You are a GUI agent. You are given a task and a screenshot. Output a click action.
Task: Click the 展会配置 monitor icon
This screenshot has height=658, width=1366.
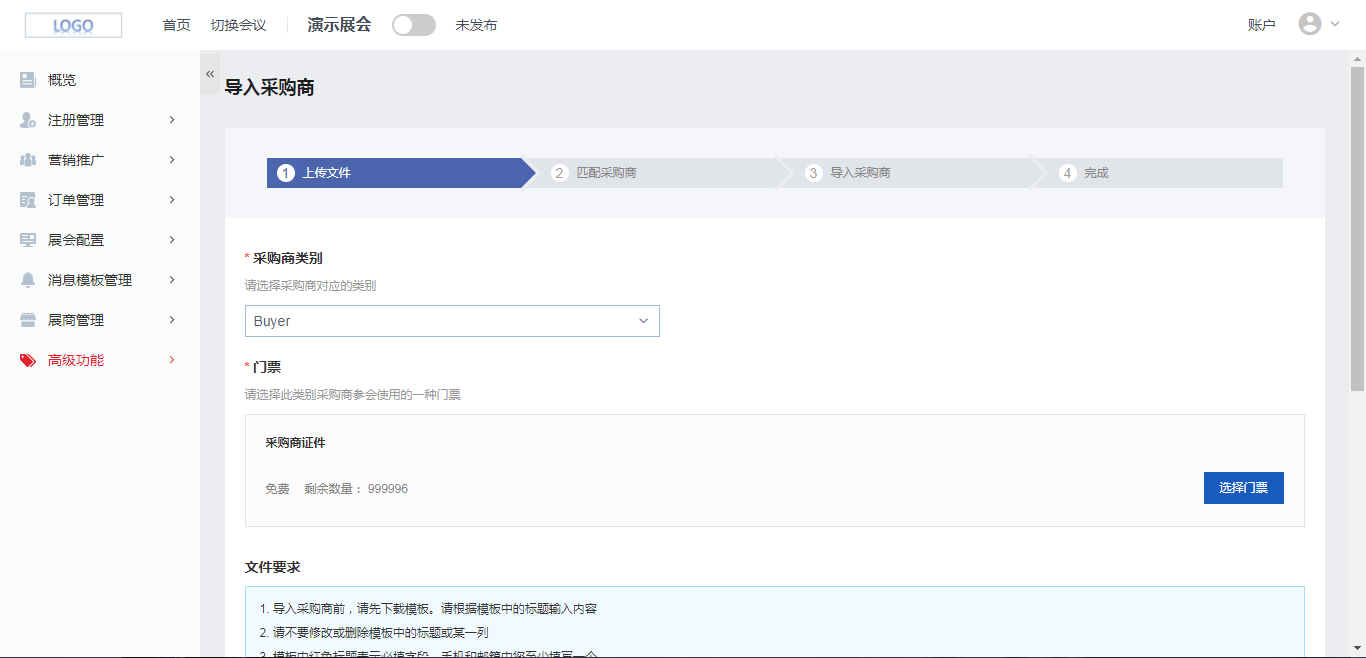pyautogui.click(x=28, y=240)
